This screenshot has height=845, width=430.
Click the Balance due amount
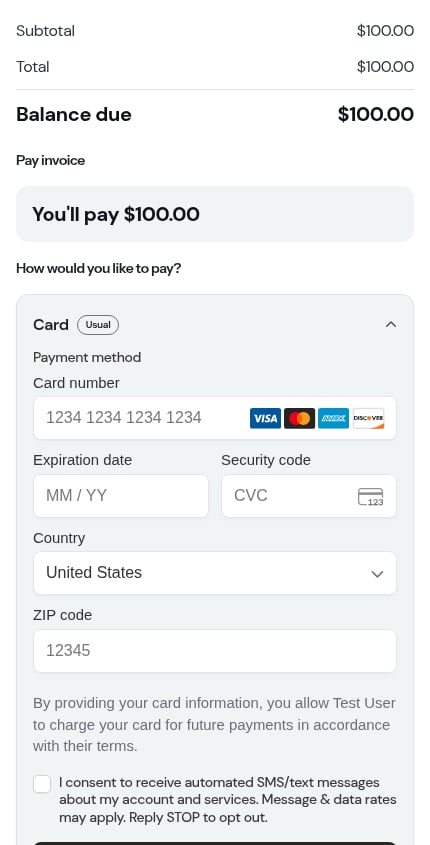[376, 114]
